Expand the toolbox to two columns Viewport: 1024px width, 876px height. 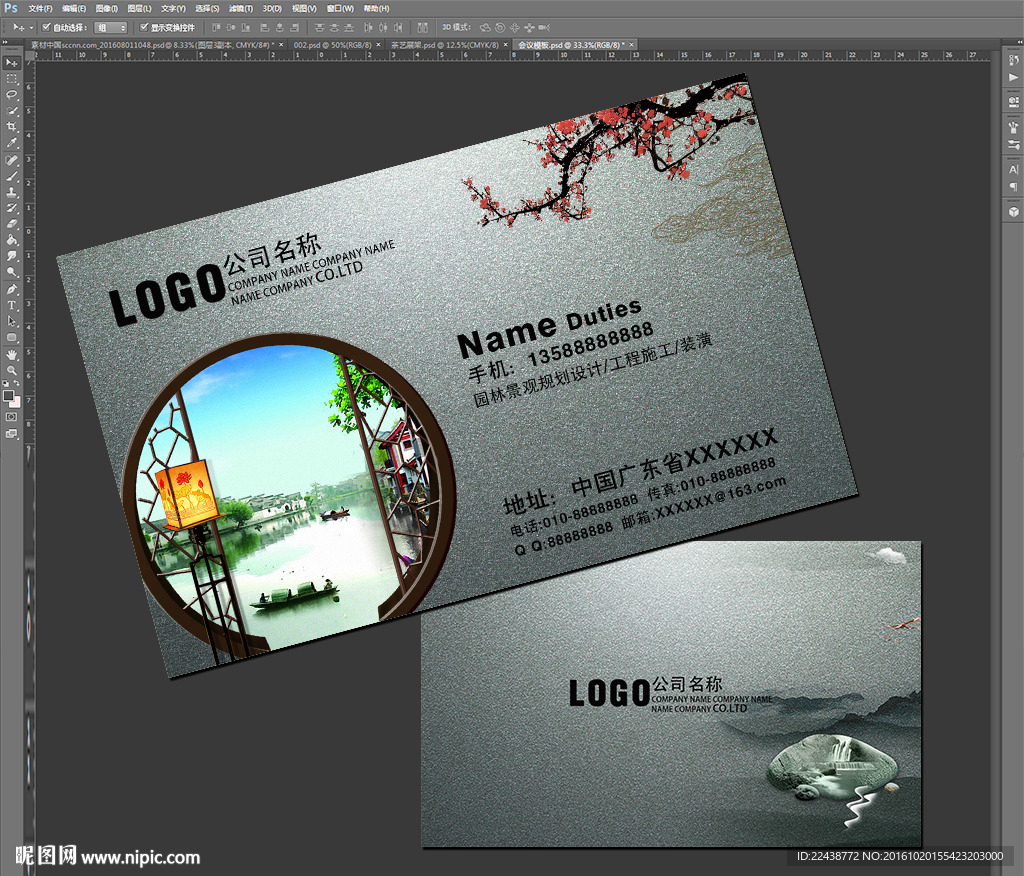tap(5, 43)
